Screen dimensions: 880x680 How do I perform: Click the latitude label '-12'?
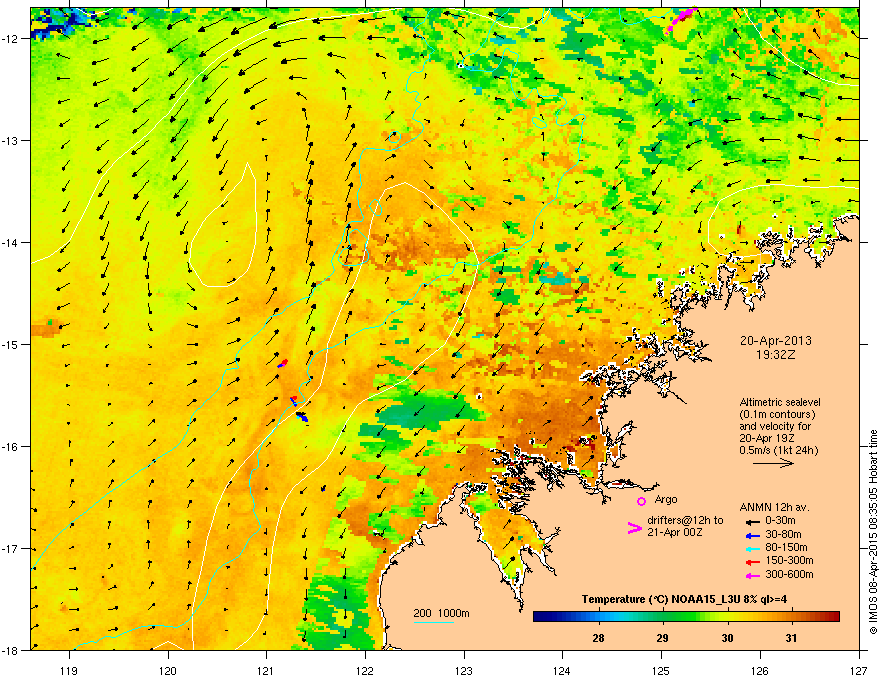[x=11, y=38]
